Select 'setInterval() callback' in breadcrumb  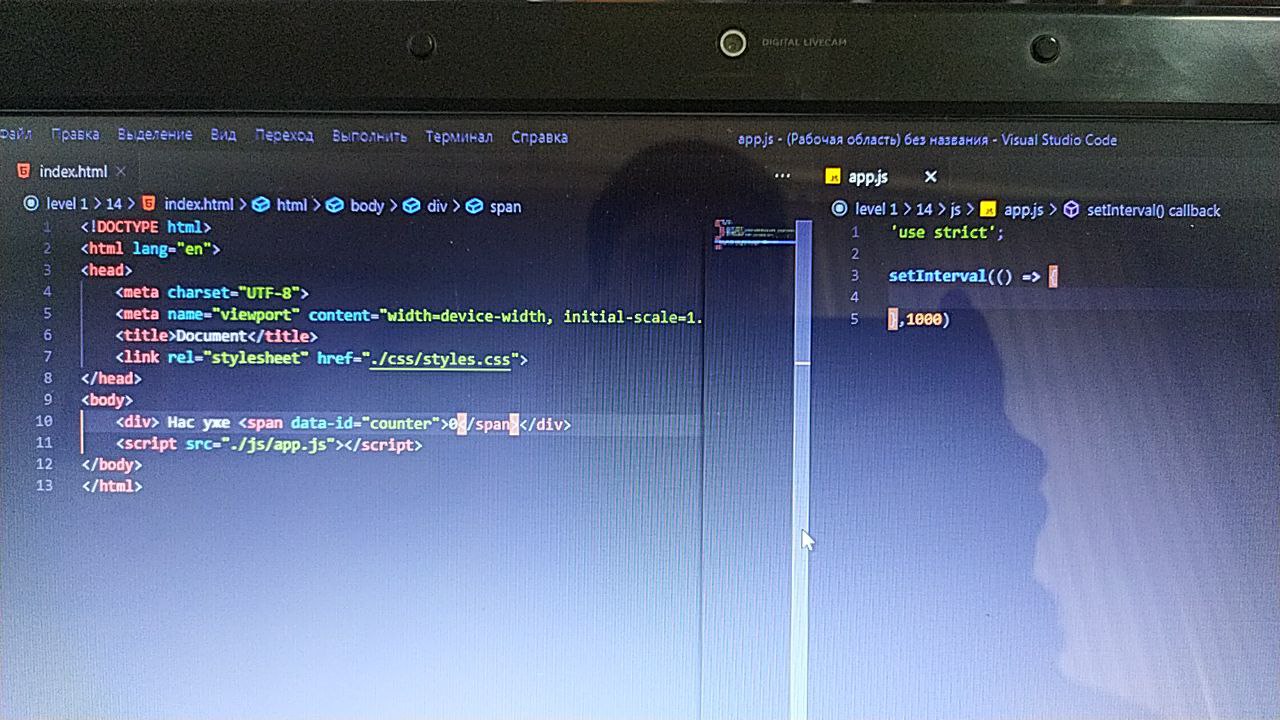pos(1154,211)
